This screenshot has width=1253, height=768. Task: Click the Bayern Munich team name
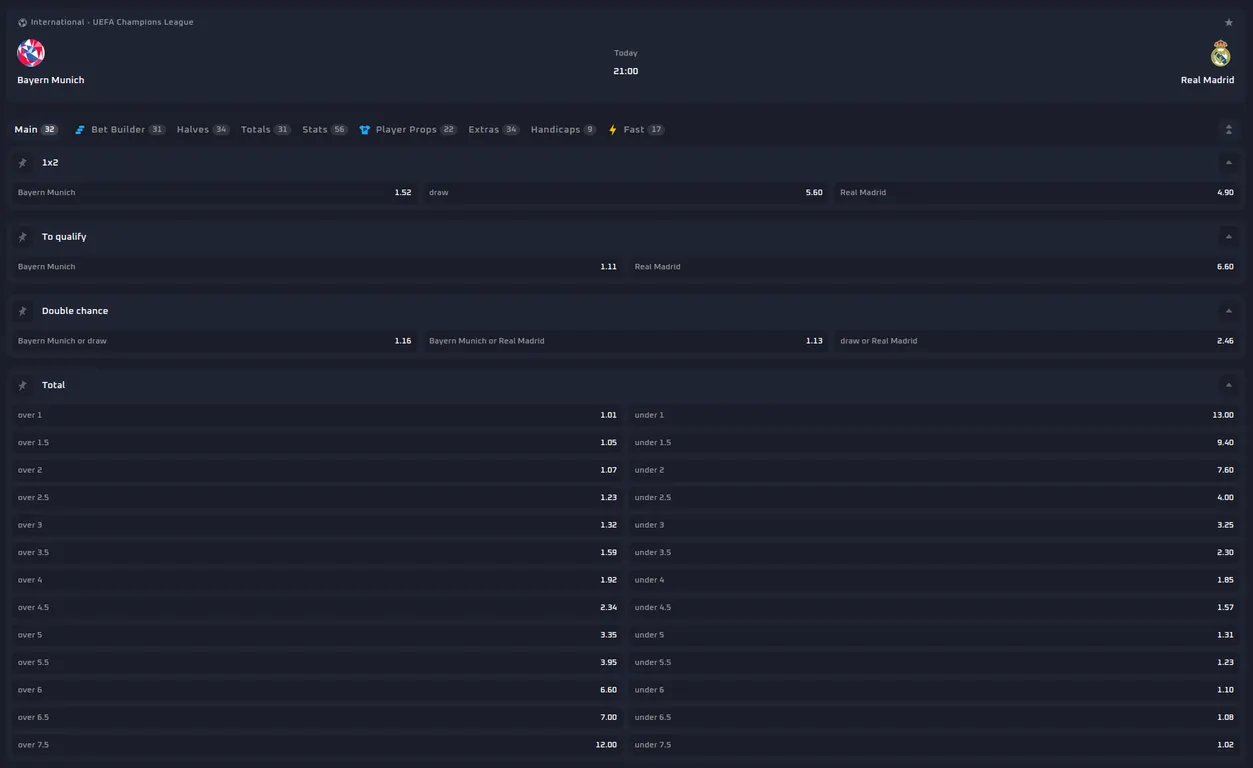coord(51,80)
